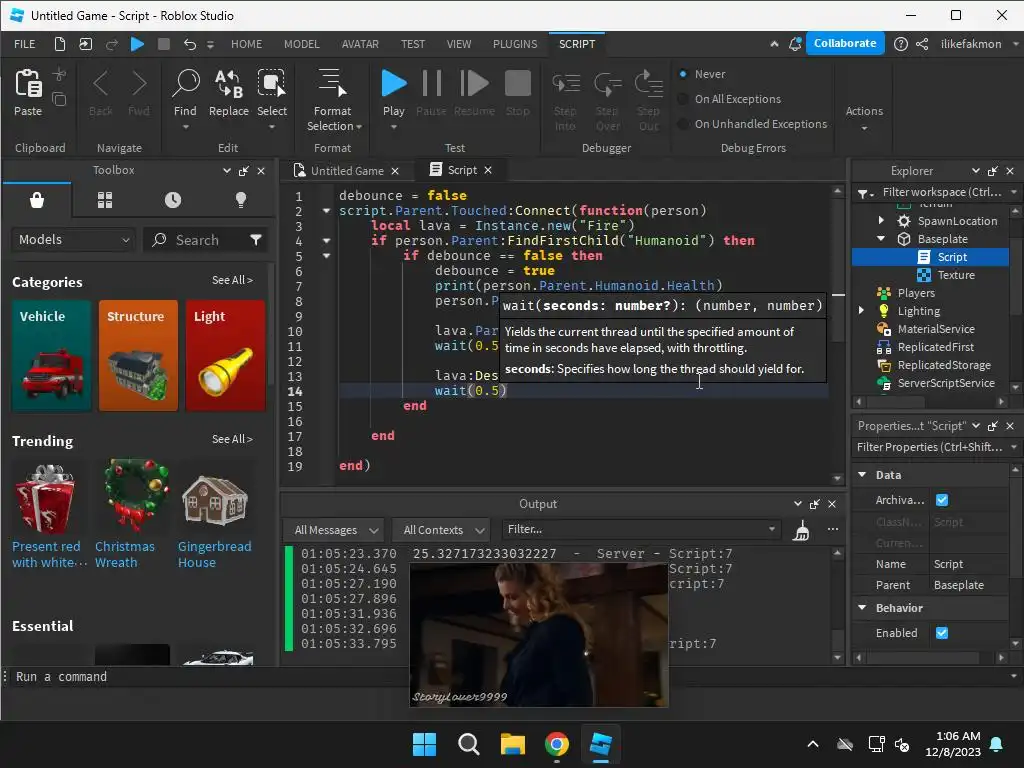The height and width of the screenshot is (768, 1024).
Task: Collapse the Baseplate tree node
Action: pyautogui.click(x=881, y=239)
